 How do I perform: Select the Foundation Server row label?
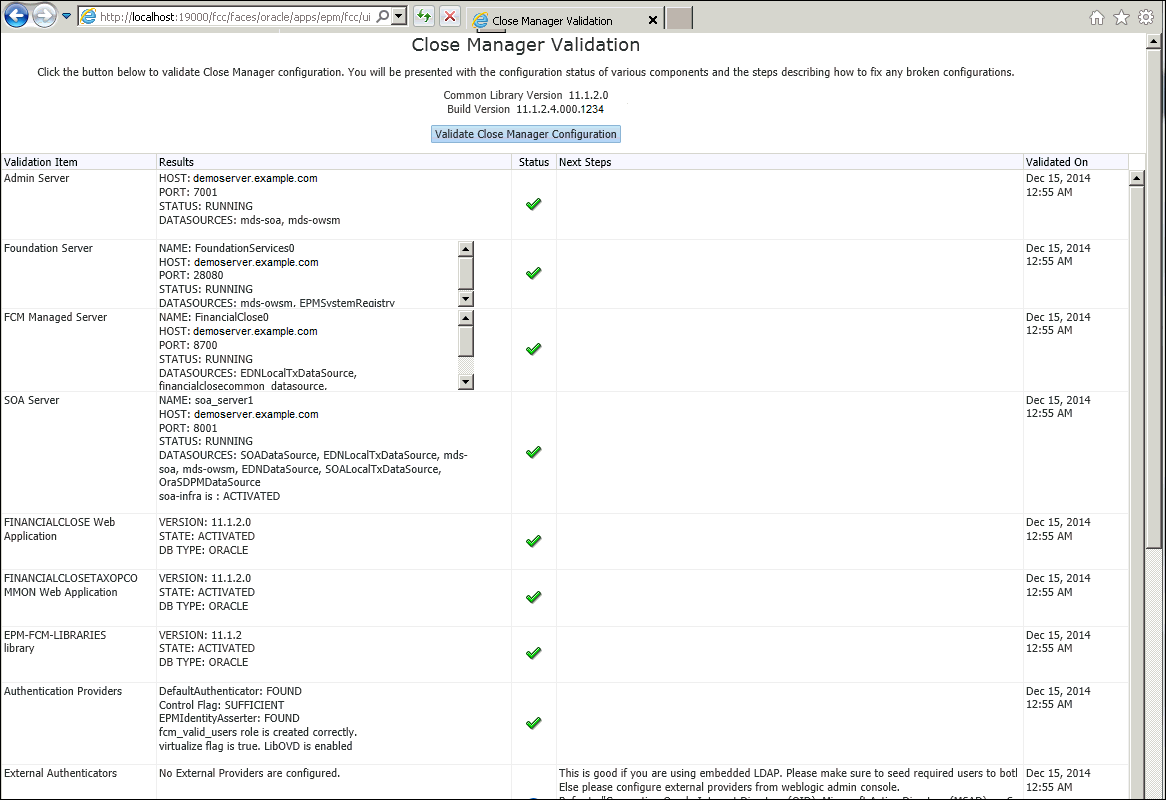click(x=48, y=248)
